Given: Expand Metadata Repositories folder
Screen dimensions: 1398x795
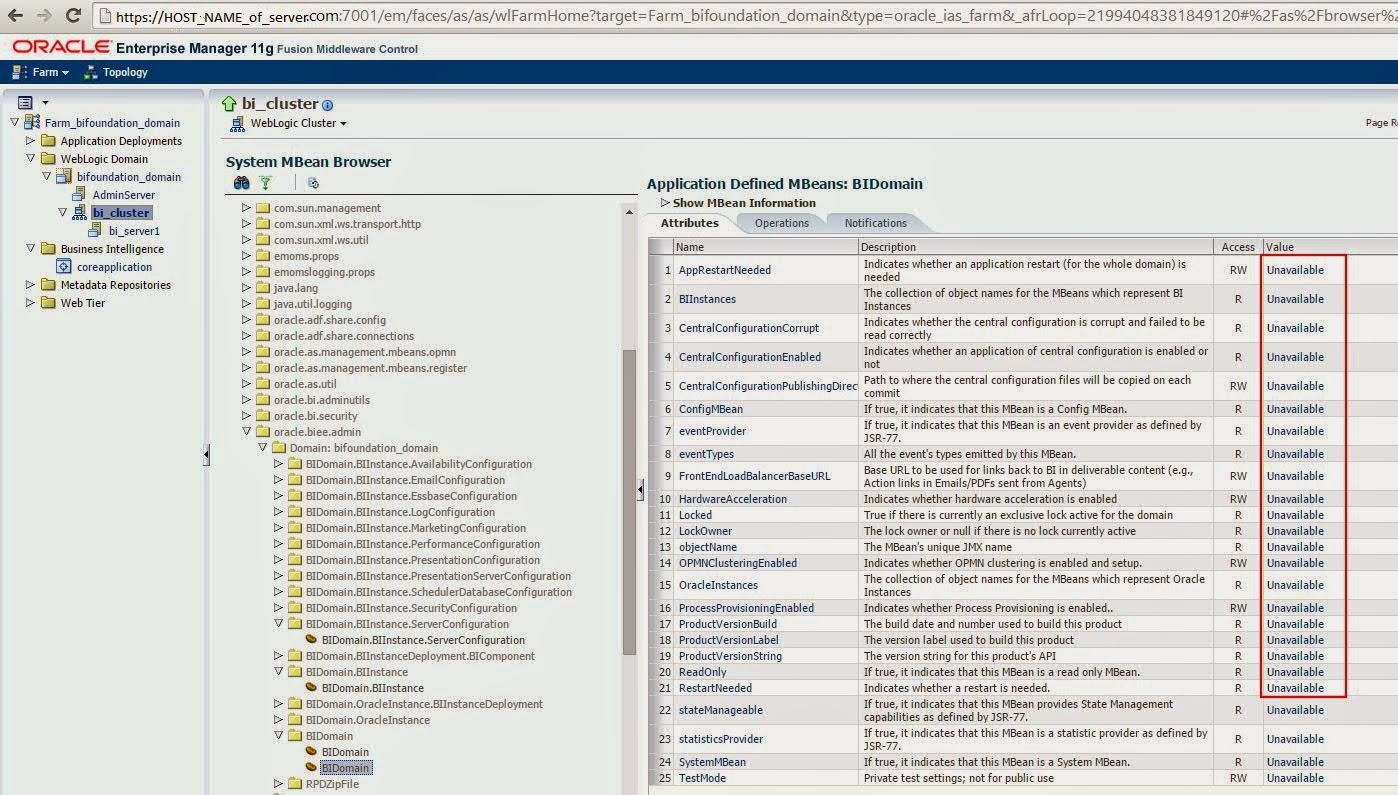Looking at the screenshot, I should pos(30,285).
